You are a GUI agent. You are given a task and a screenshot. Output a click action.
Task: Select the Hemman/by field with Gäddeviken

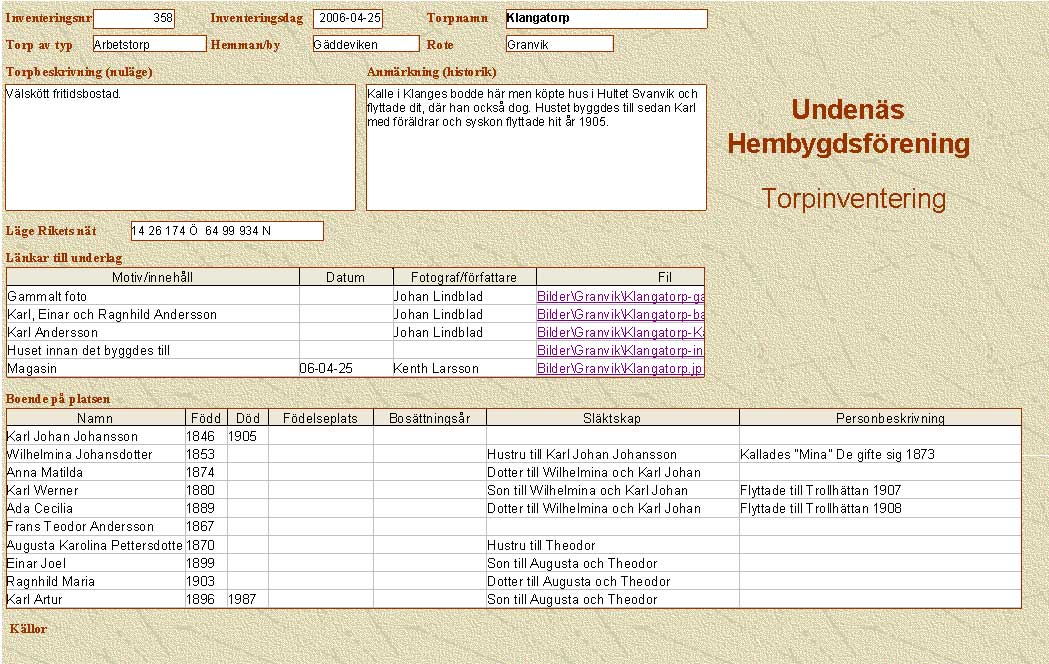pos(365,44)
